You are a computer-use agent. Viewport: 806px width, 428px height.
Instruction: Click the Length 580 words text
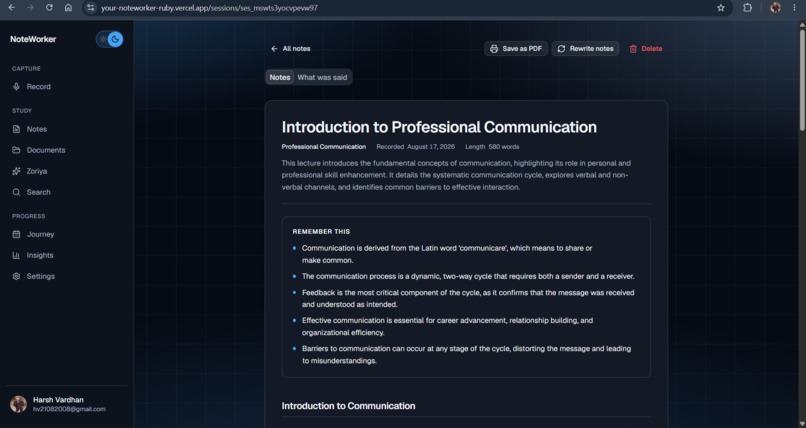[492, 147]
